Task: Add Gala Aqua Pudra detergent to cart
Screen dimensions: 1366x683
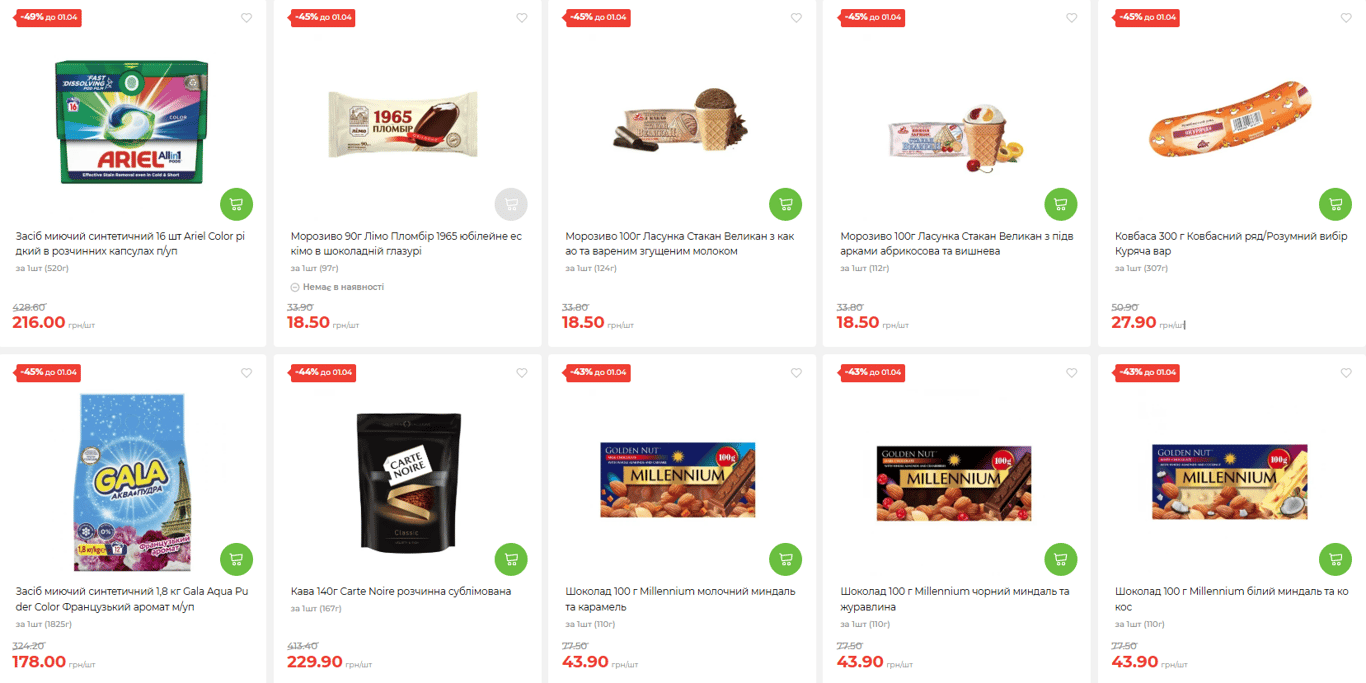Action: [236, 559]
